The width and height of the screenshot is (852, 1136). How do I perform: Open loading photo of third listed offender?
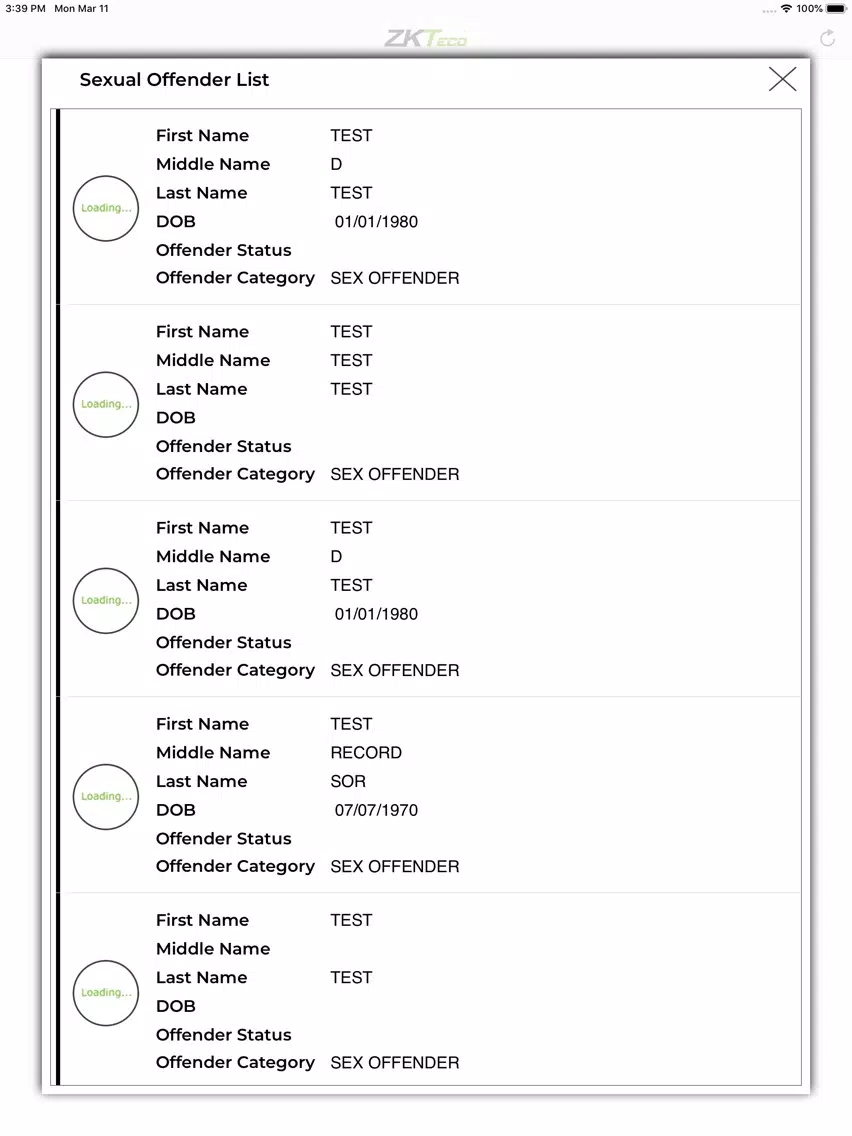pyautogui.click(x=106, y=601)
